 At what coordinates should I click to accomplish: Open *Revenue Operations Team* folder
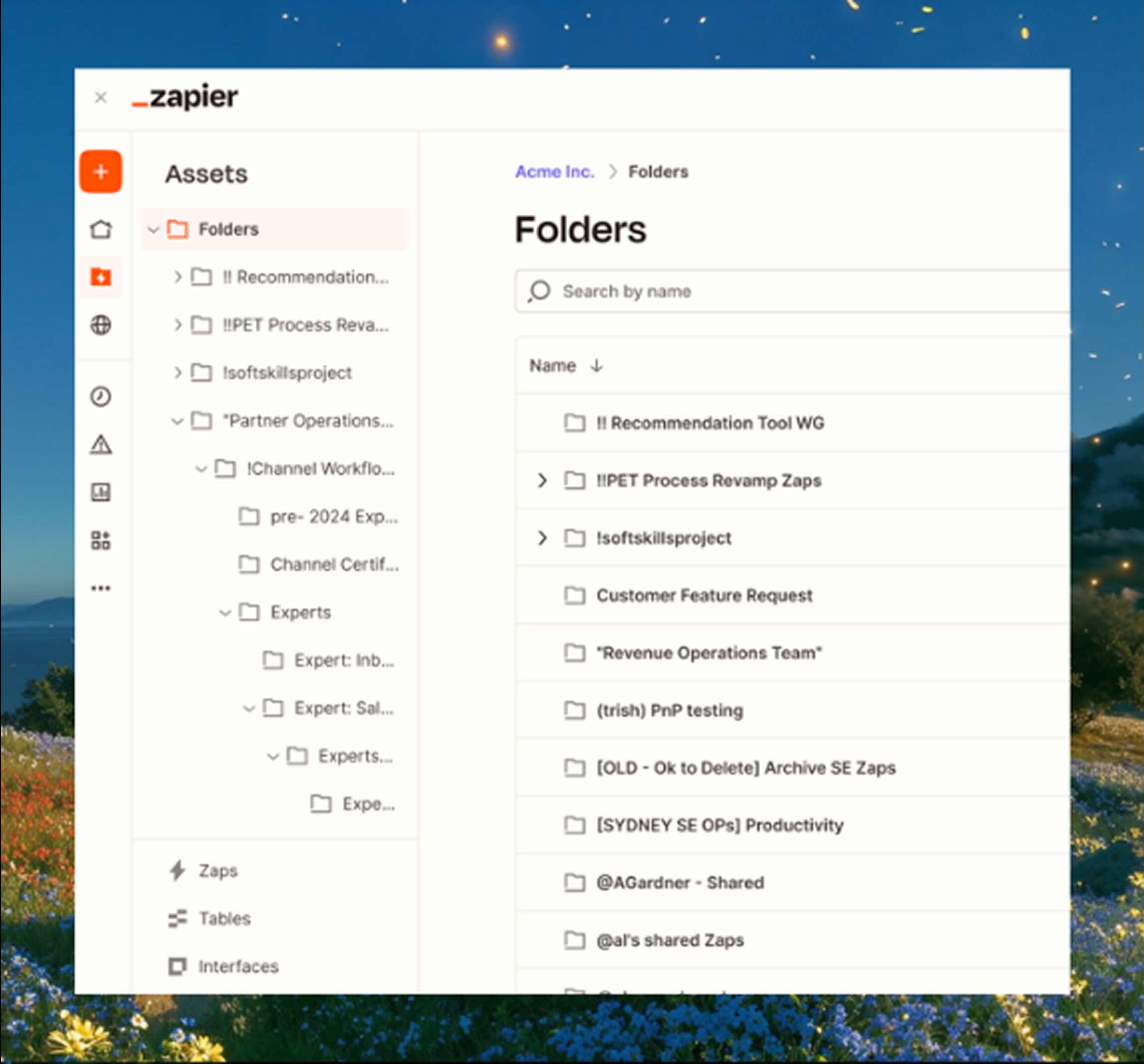[x=709, y=653]
